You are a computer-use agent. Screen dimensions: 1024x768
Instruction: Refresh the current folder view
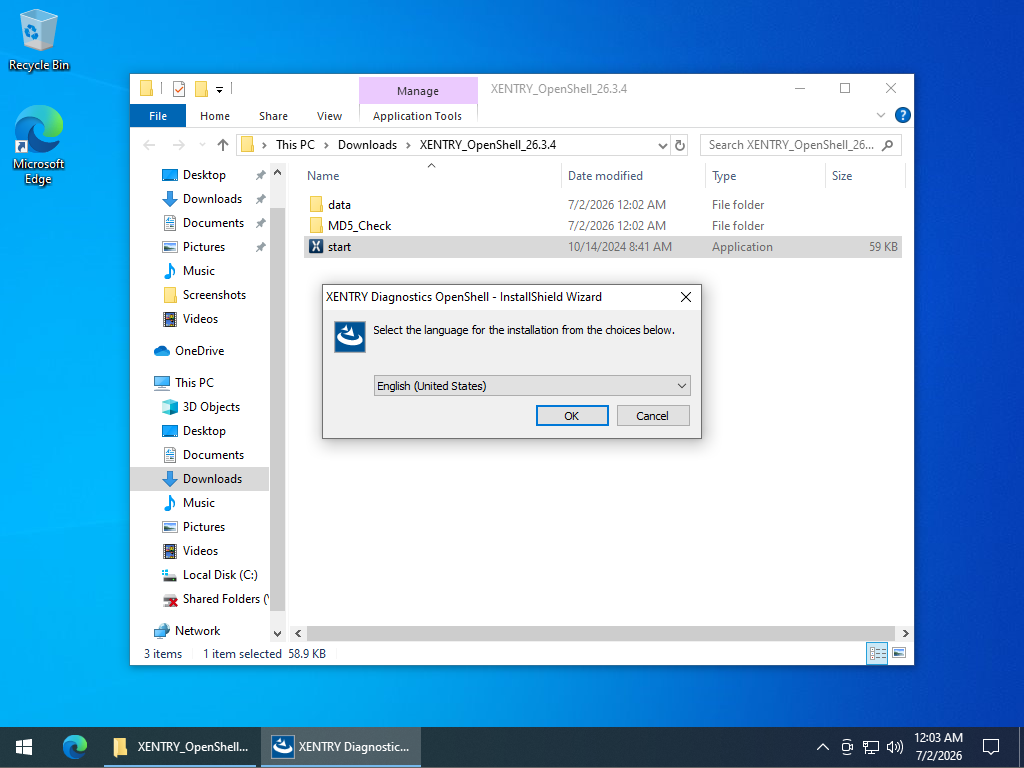pyautogui.click(x=680, y=145)
